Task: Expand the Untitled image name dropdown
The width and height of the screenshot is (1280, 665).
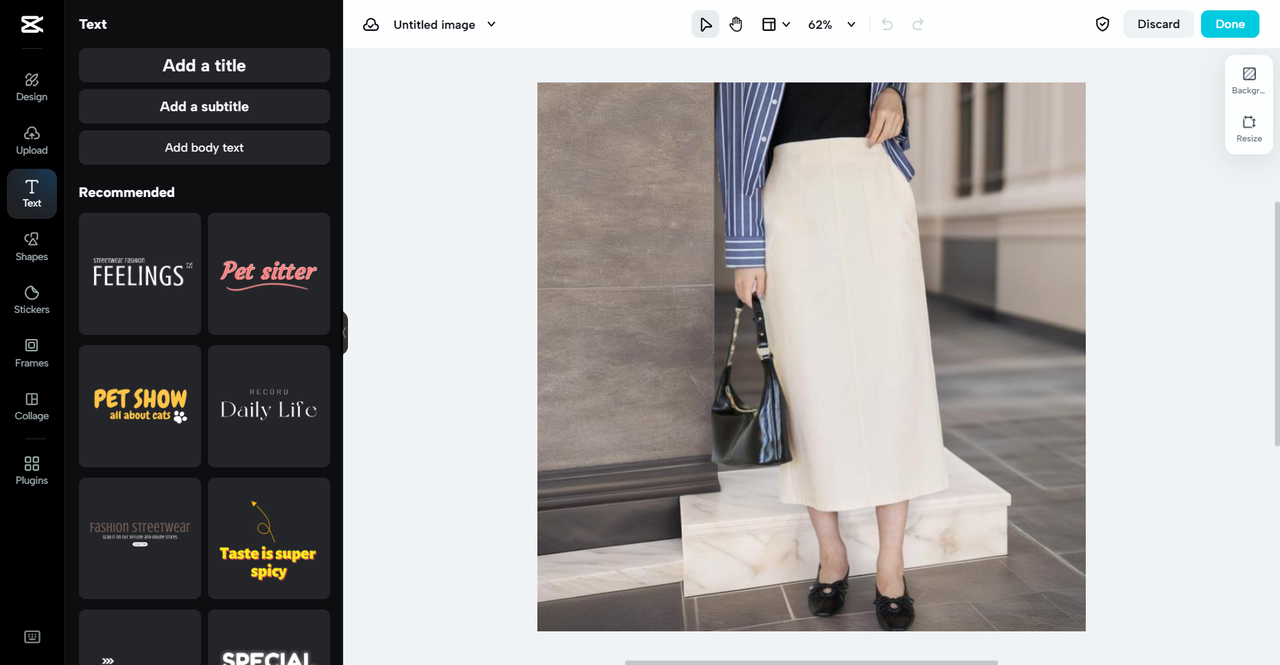Action: pos(491,24)
